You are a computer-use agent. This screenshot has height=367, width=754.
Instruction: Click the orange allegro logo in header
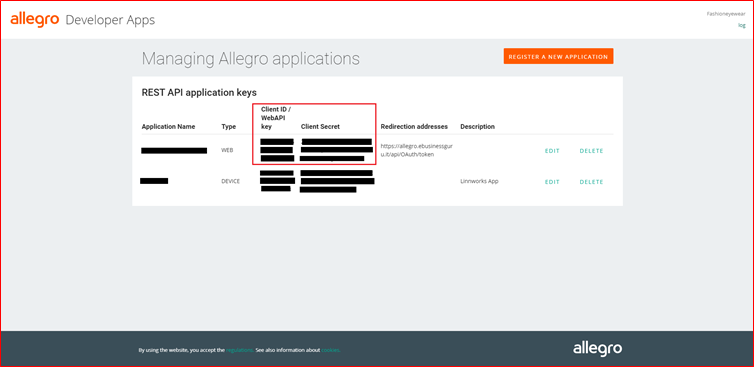click(x=35, y=20)
